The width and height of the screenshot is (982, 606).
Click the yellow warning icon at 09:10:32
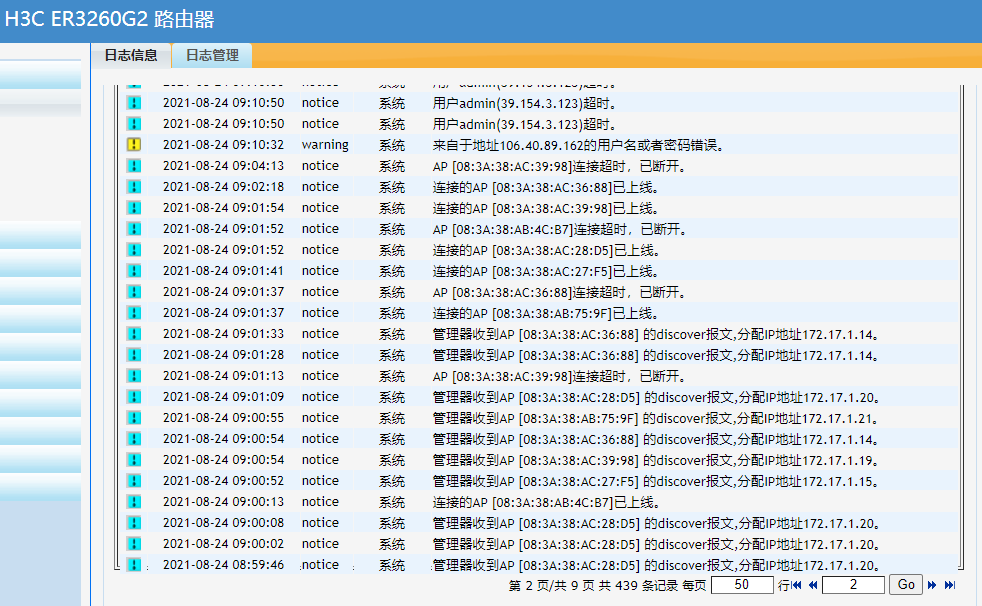(134, 145)
